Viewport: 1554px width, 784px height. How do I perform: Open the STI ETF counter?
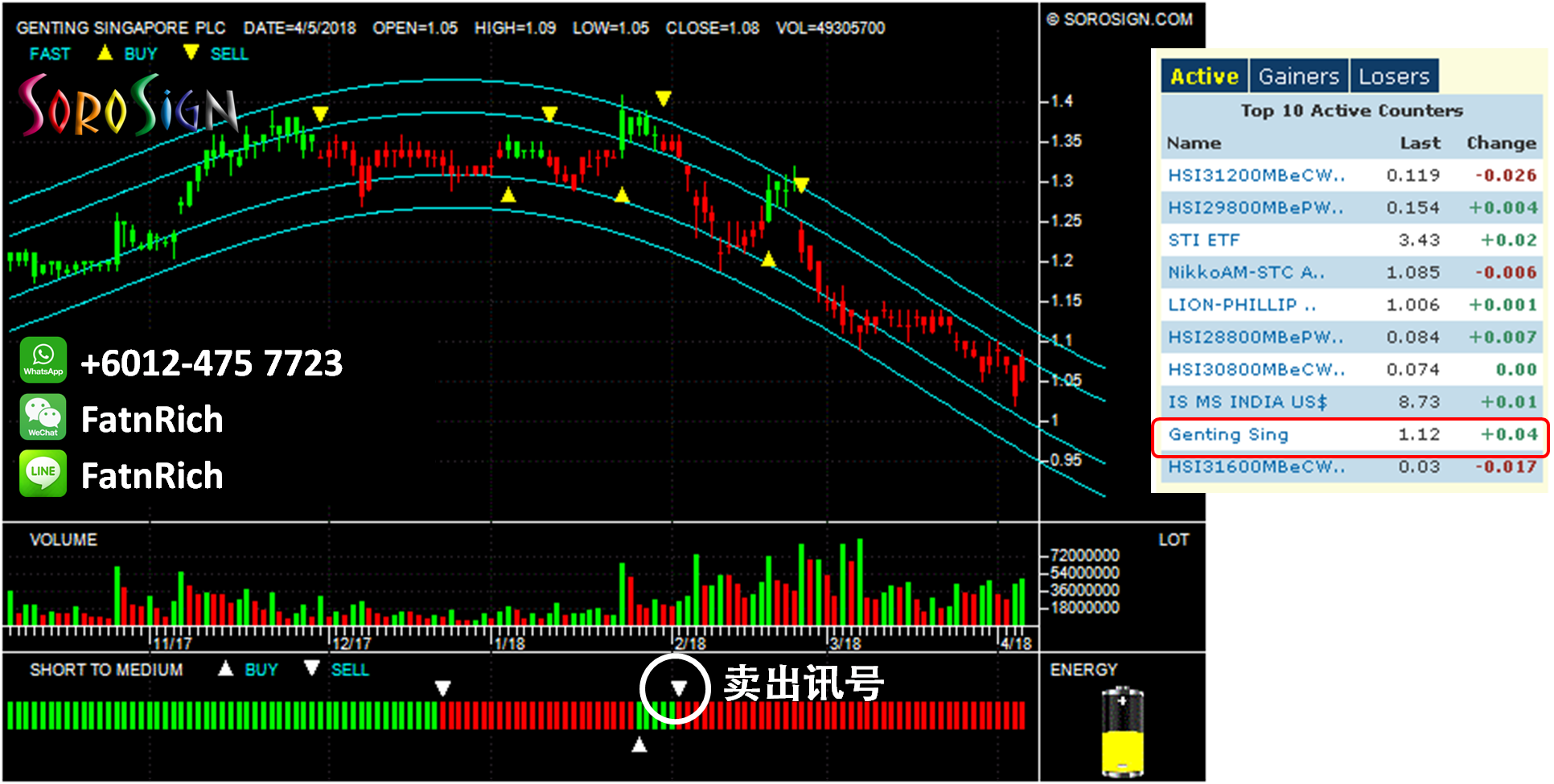pos(1204,240)
